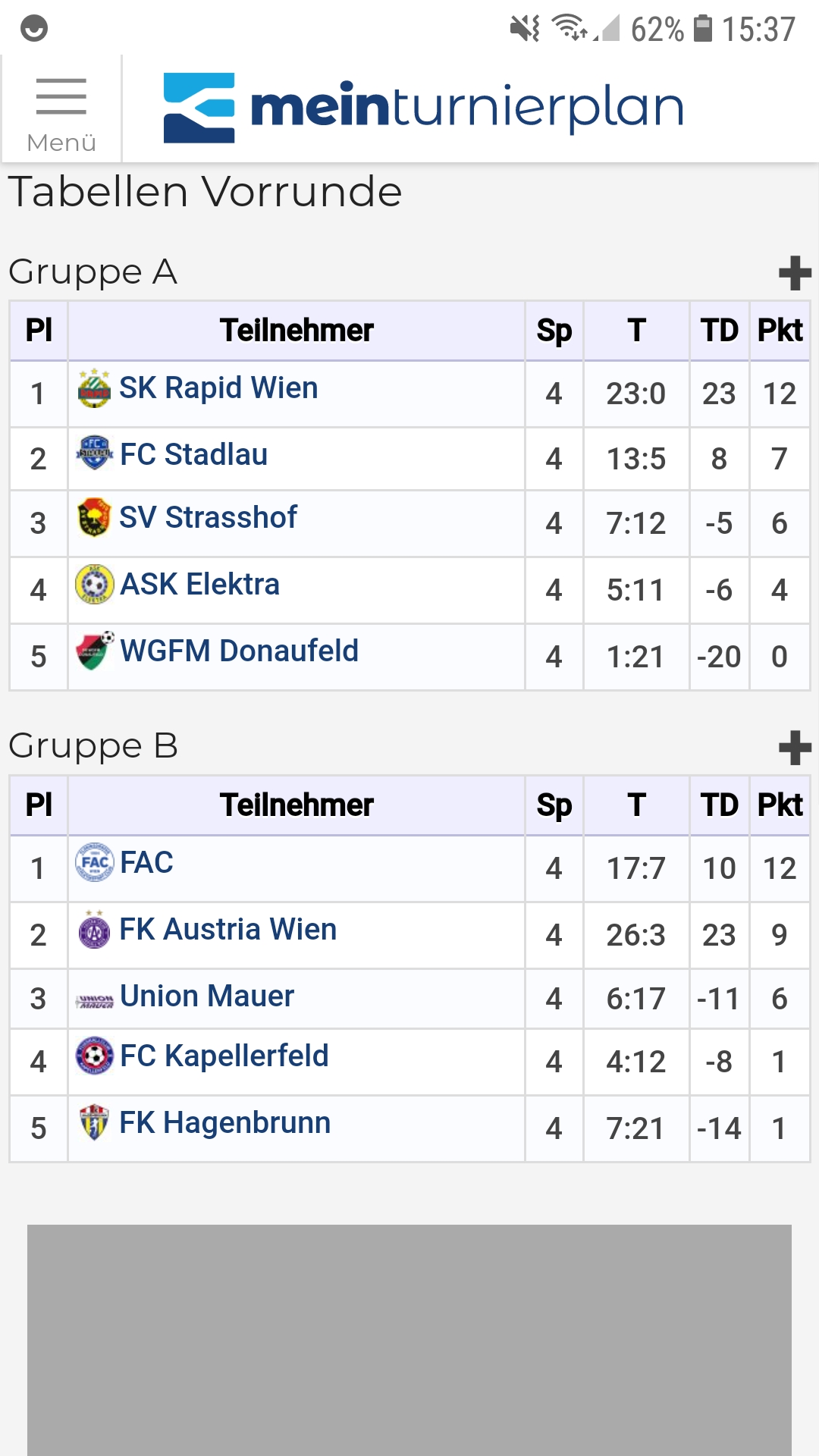Tap the meinturnierplan logo
The height and width of the screenshot is (1456, 819).
point(423,108)
